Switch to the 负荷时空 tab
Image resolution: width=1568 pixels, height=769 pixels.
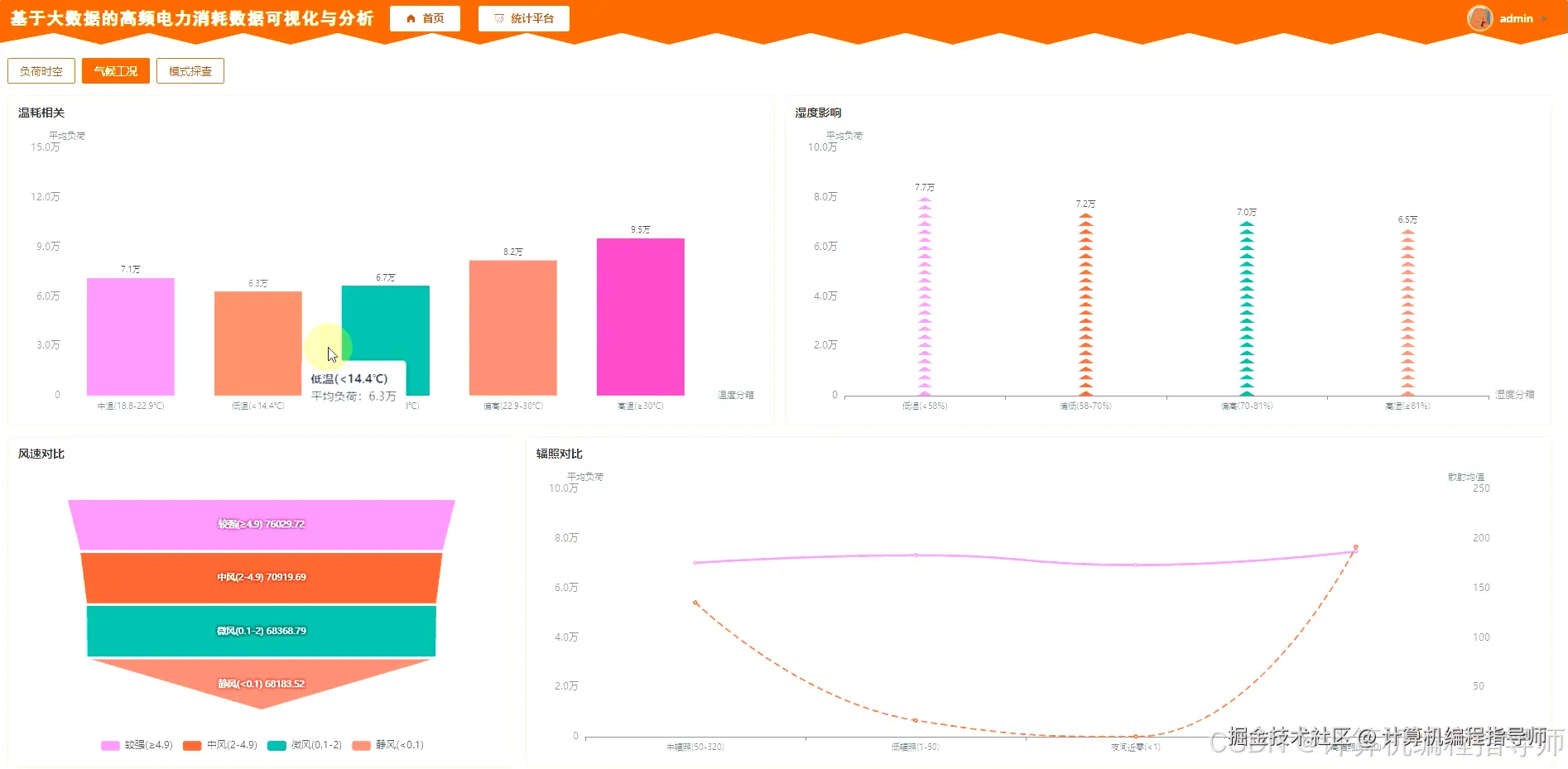tap(41, 71)
